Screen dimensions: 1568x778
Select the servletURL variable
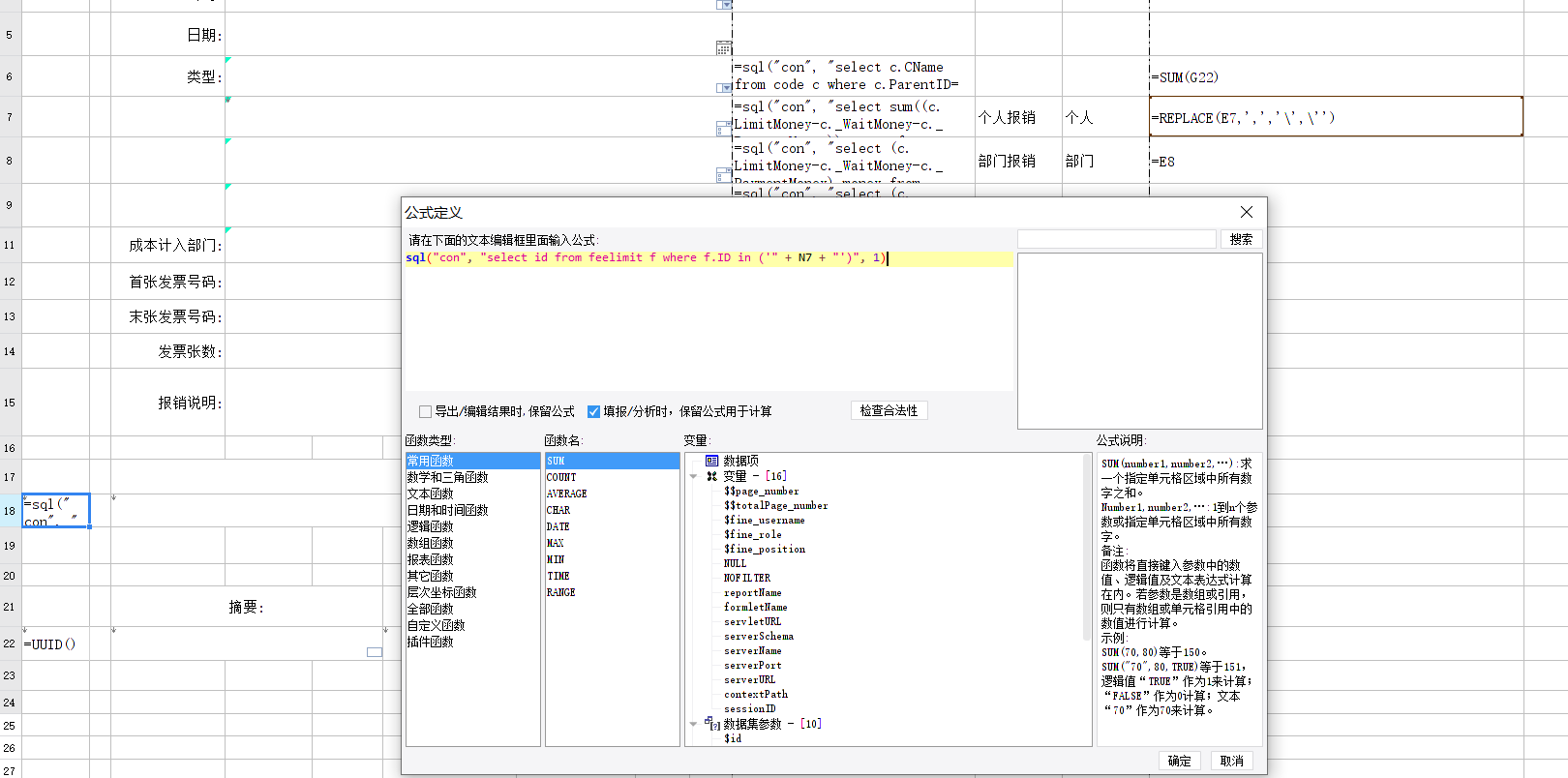(x=752, y=621)
